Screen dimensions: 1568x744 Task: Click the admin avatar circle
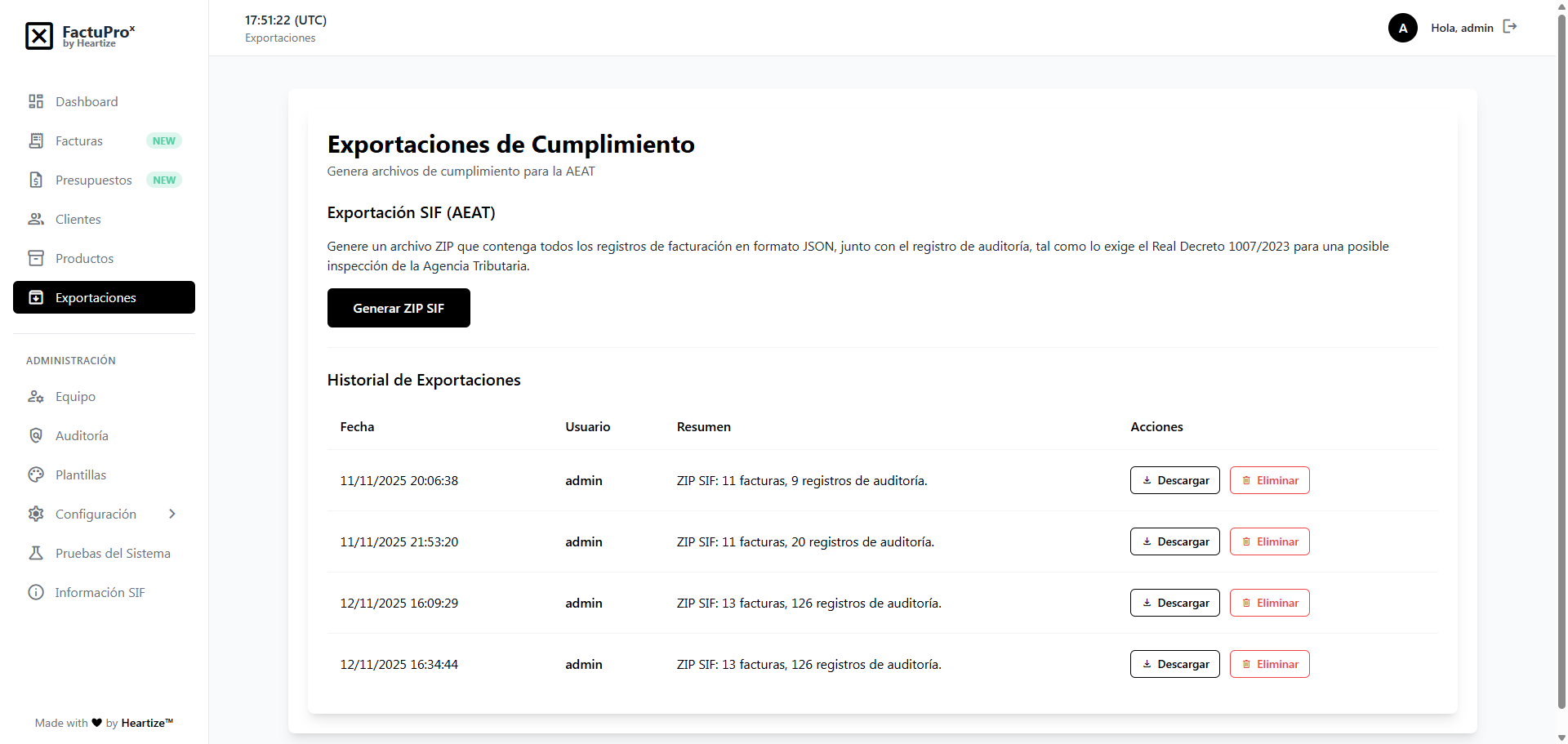tap(1402, 27)
